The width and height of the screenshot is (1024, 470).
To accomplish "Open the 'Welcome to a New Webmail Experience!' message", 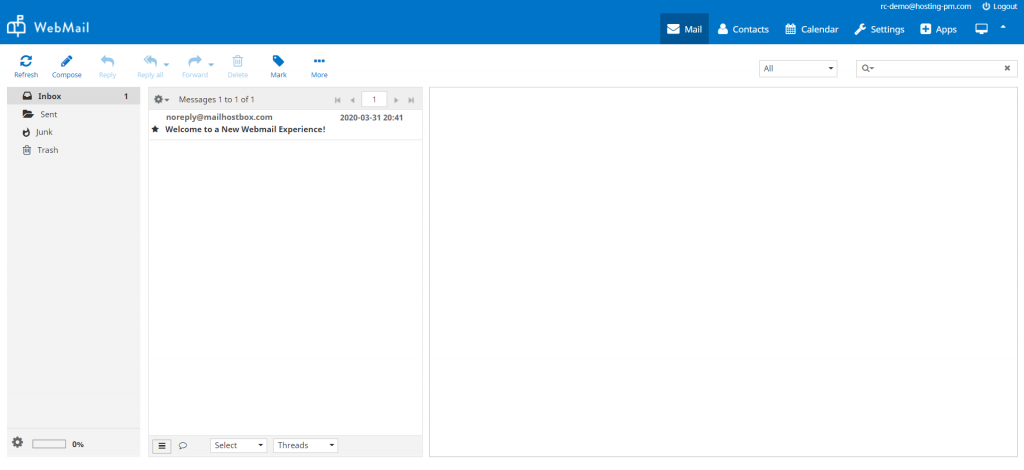I will point(245,129).
